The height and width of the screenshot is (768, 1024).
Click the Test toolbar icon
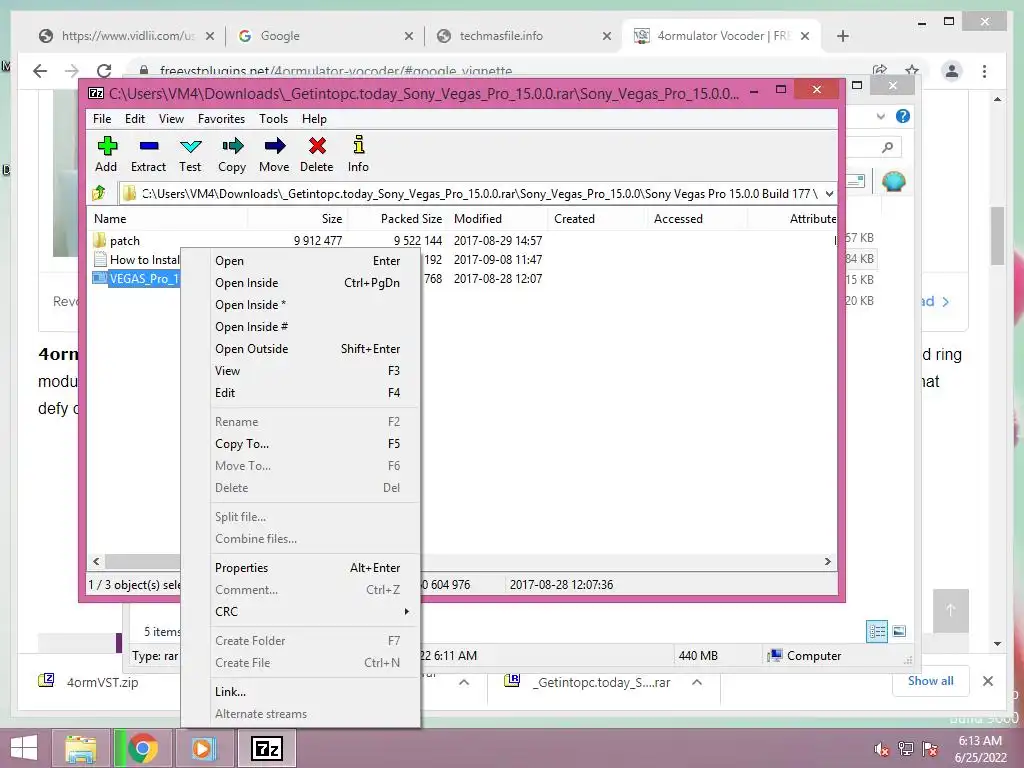click(x=191, y=146)
